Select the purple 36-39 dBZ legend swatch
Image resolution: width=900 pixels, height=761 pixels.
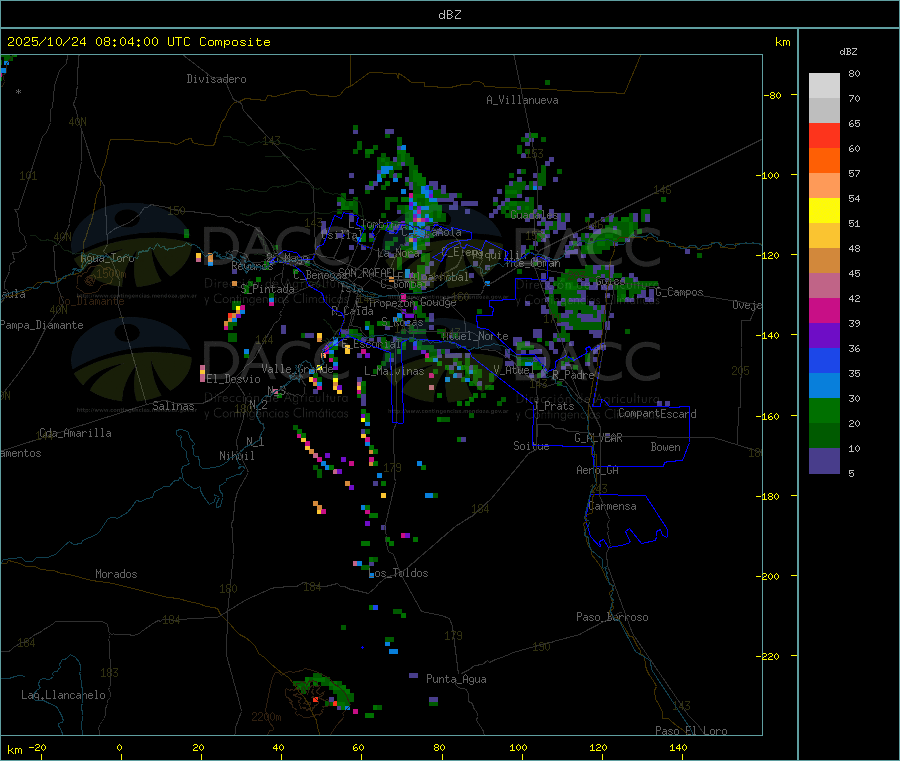(x=824, y=336)
